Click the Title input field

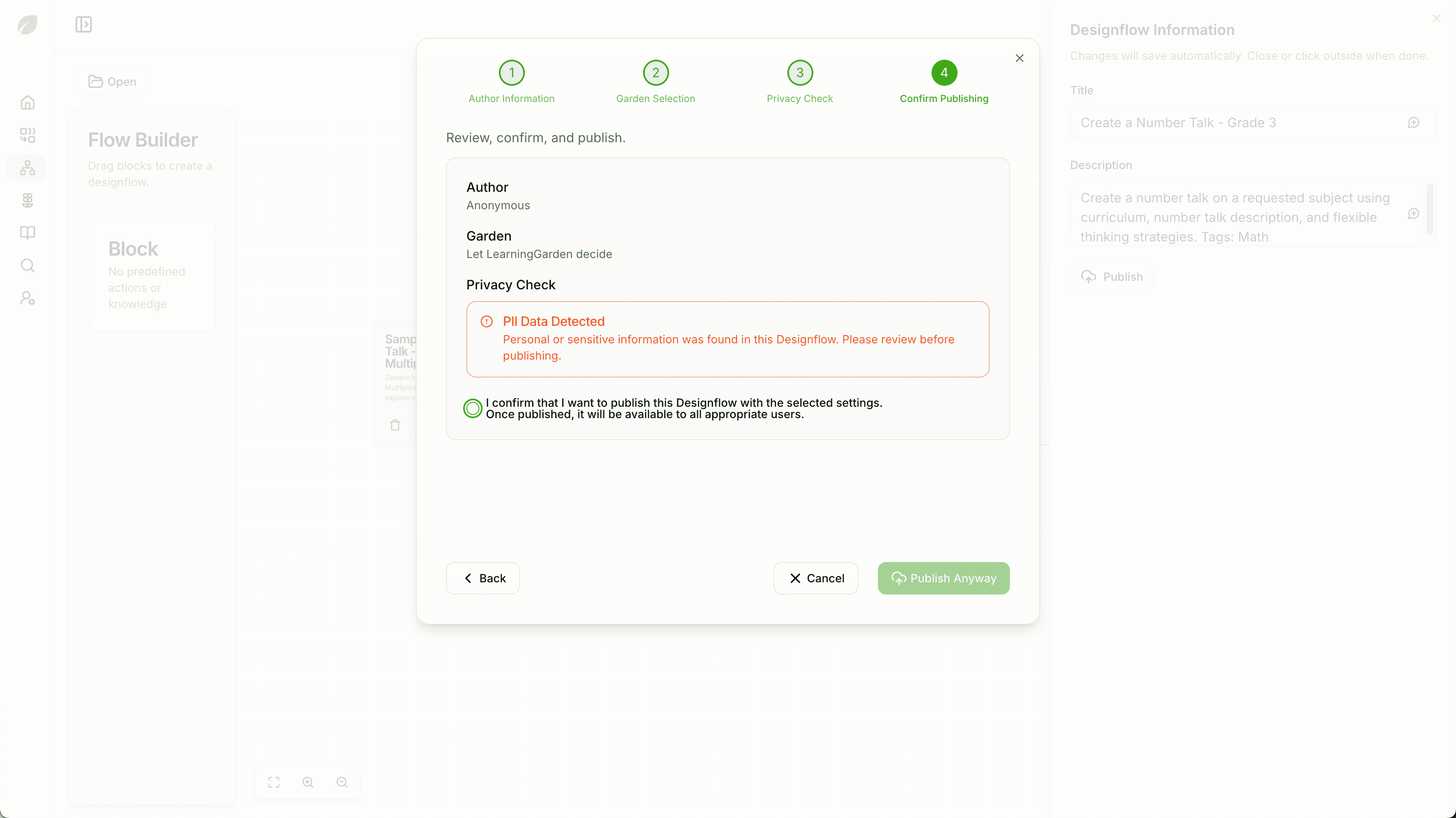(1238, 123)
